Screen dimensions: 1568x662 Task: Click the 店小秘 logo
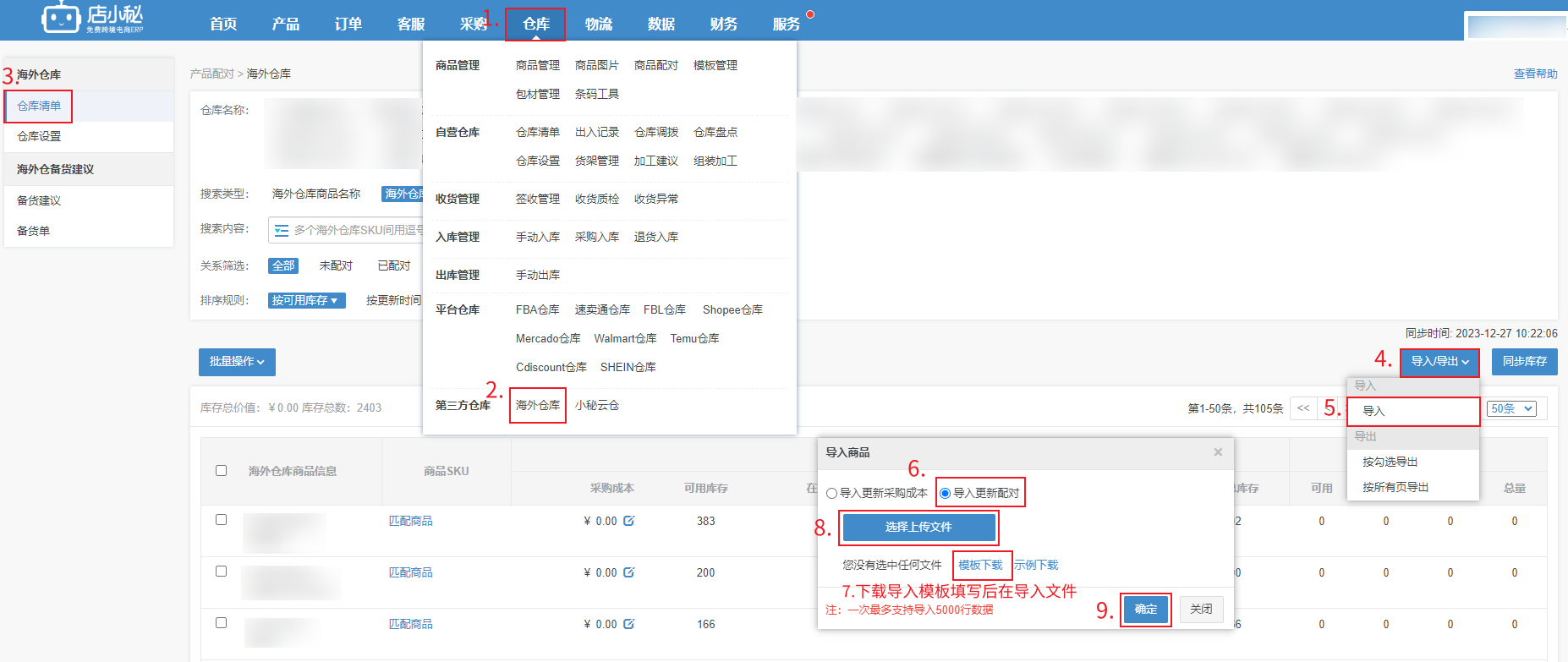[x=93, y=18]
